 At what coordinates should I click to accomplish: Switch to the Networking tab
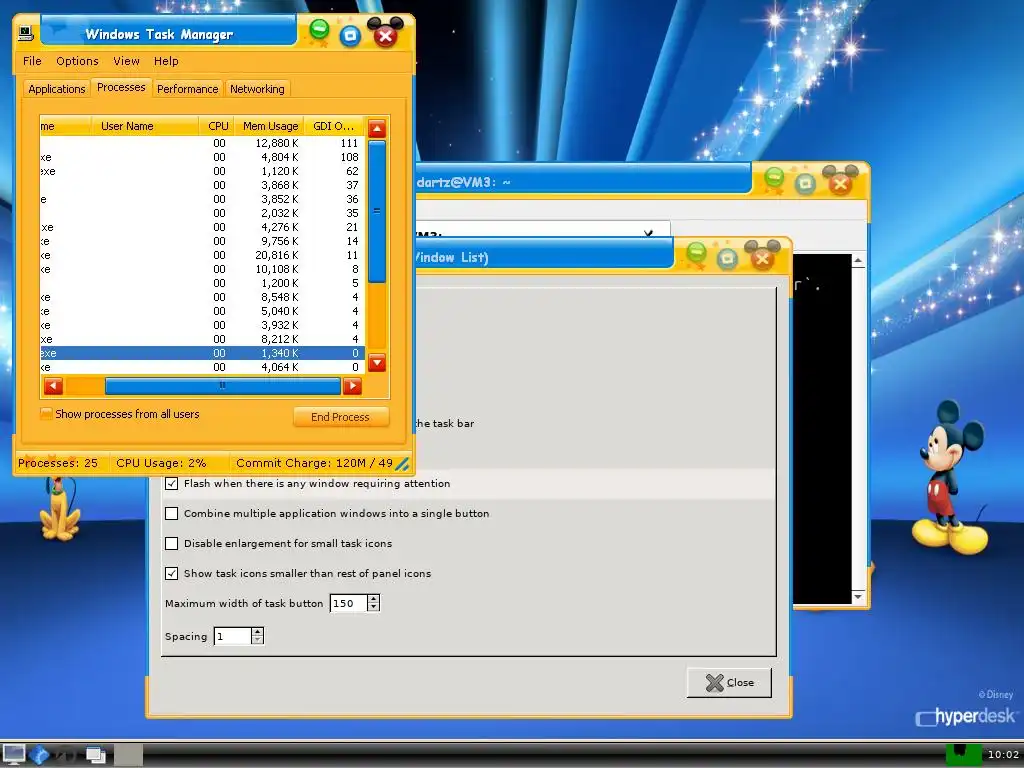tap(257, 89)
